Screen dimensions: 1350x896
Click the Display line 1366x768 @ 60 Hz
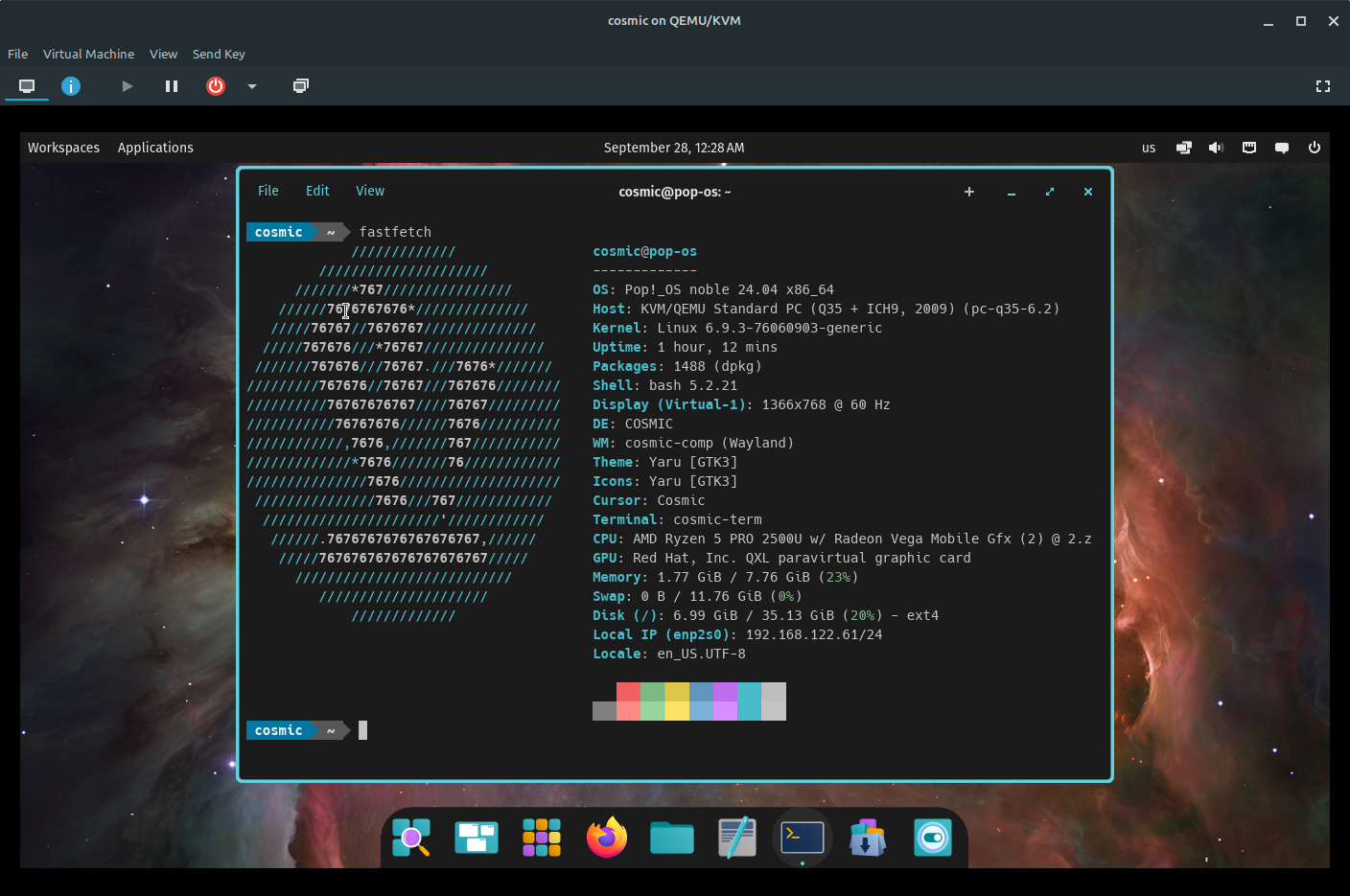click(741, 404)
